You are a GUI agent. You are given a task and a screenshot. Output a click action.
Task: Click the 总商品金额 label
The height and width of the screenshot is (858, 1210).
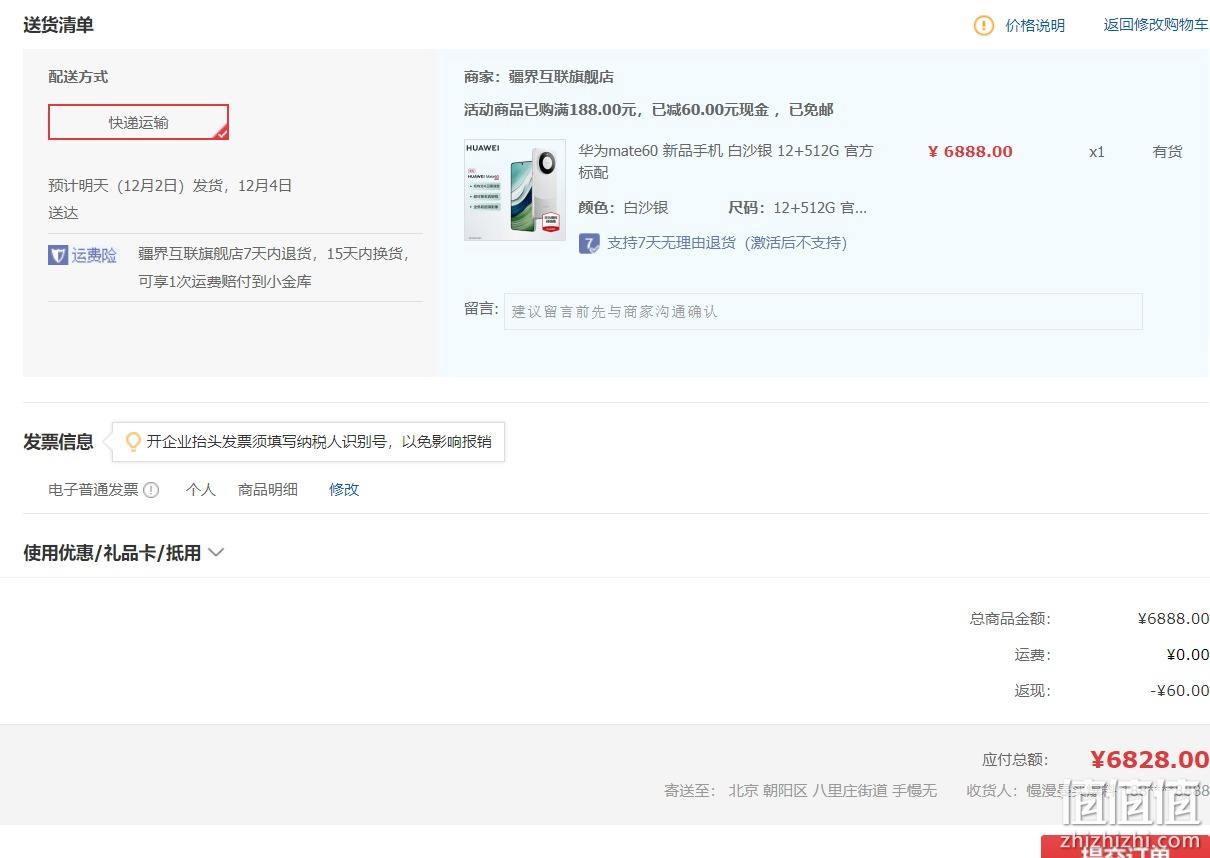pyautogui.click(x=1010, y=619)
